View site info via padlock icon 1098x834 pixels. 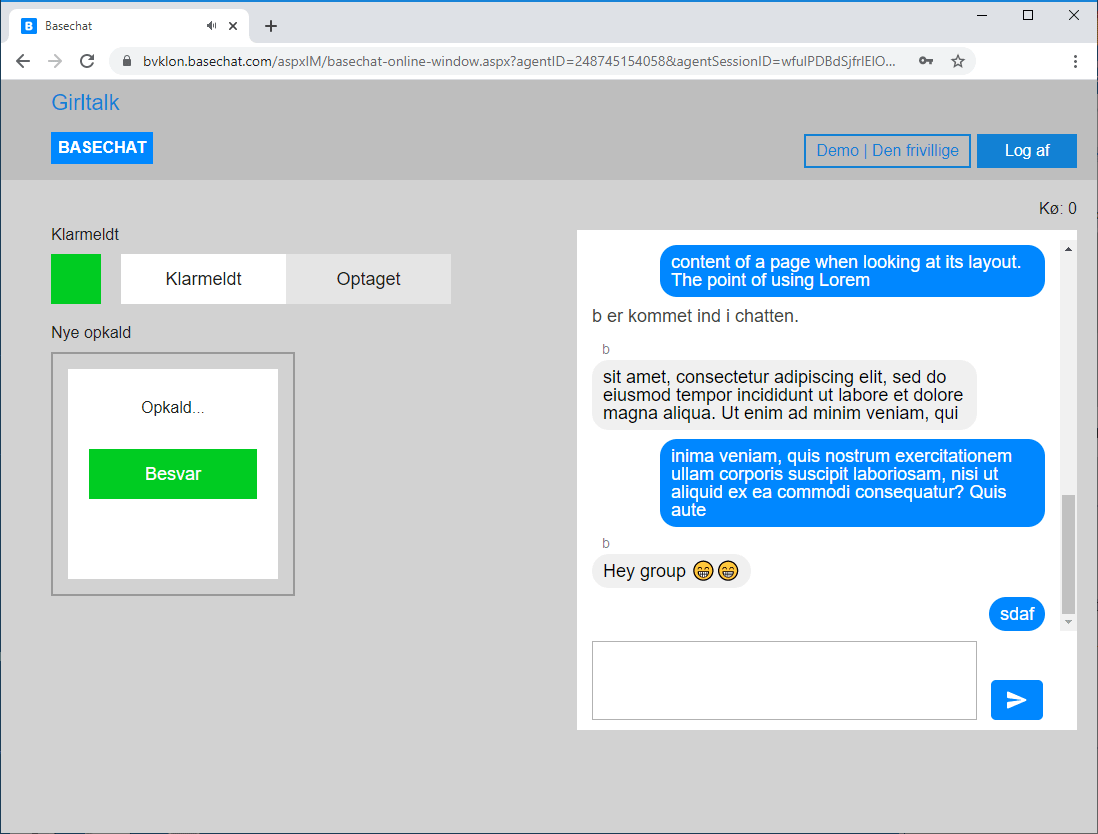[127, 61]
